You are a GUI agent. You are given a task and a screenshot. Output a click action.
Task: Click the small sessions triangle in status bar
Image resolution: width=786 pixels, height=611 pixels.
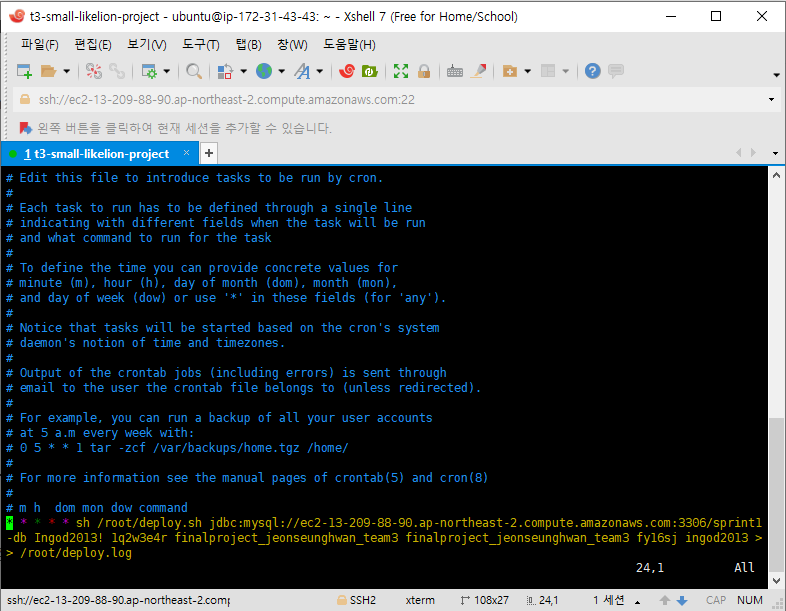tap(638, 602)
